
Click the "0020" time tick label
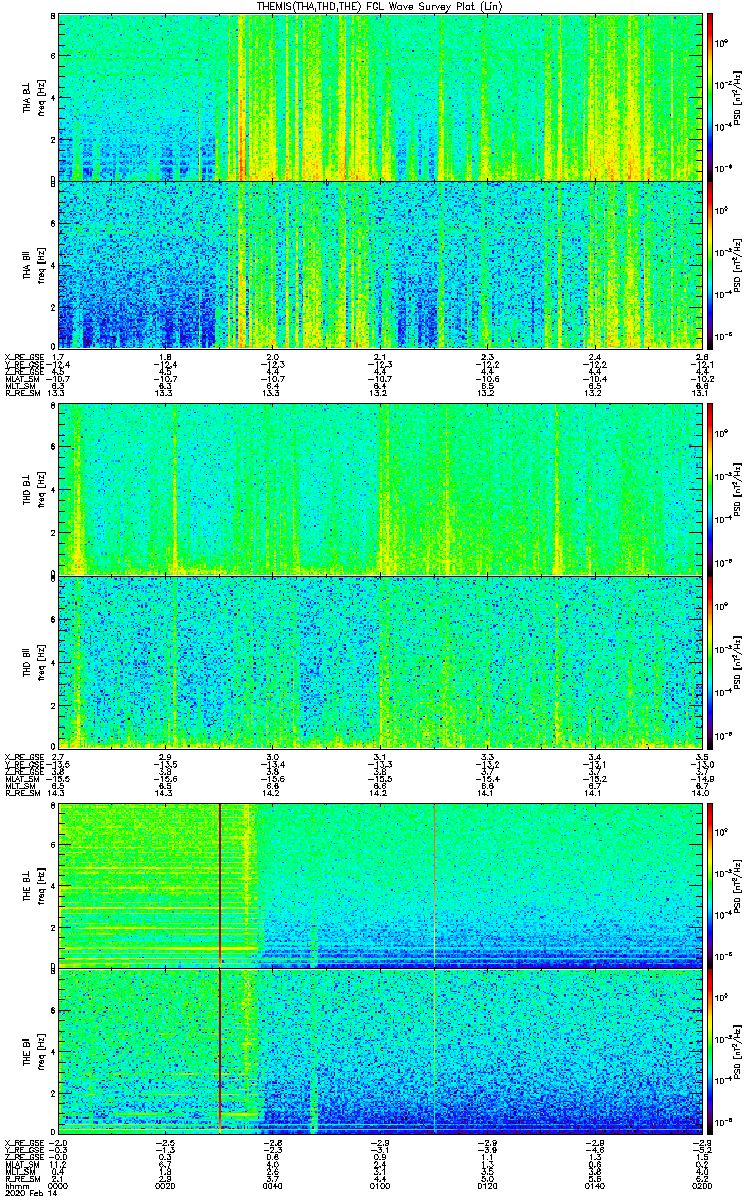coord(166,1187)
